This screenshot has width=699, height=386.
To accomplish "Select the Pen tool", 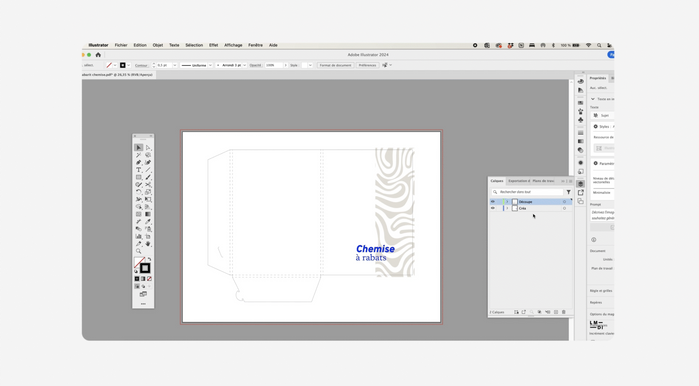I will point(139,162).
